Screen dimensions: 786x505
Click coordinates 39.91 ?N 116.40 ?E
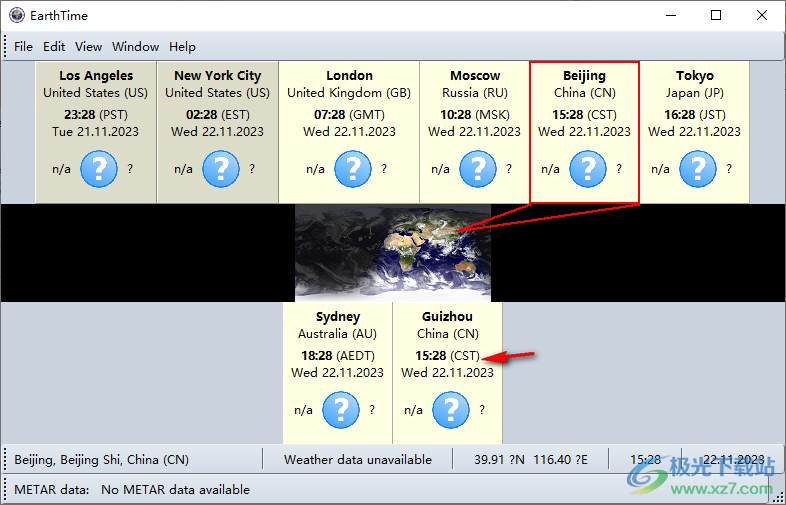531,460
